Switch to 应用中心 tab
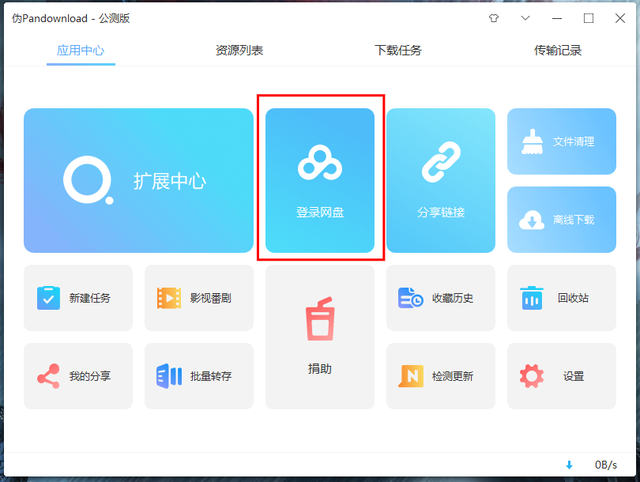The height and width of the screenshot is (482, 640). [80, 51]
